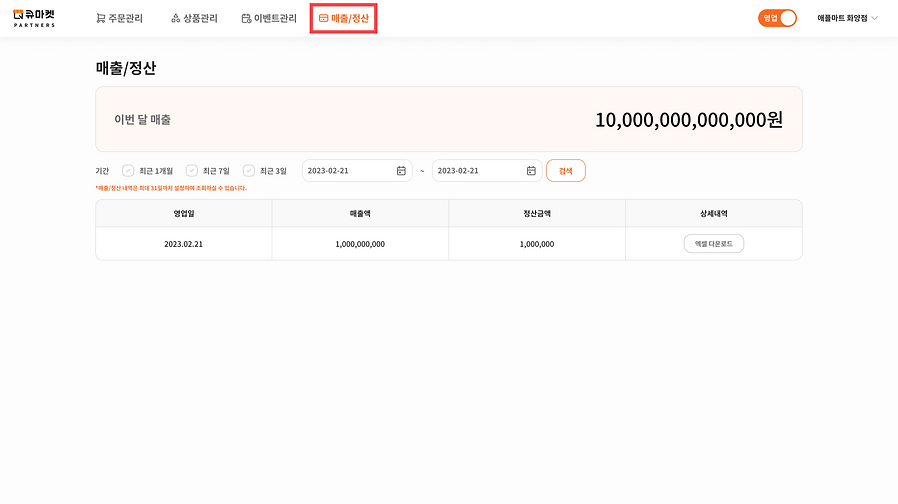Image resolution: width=898 pixels, height=504 pixels.
Task: Click the card icon beside 매출/정산
Action: coord(323,18)
